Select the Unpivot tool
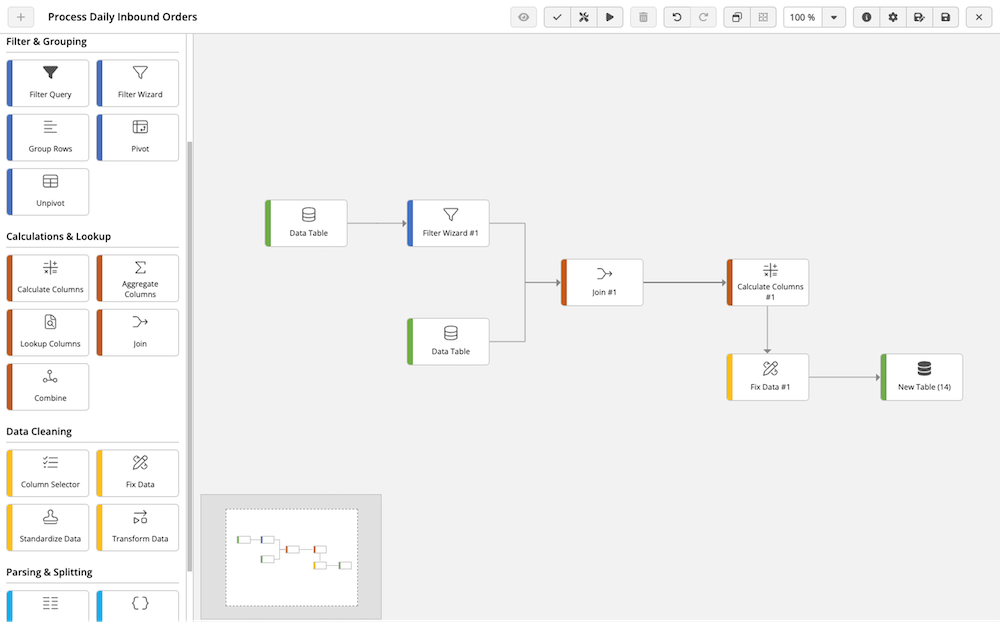 48,191
